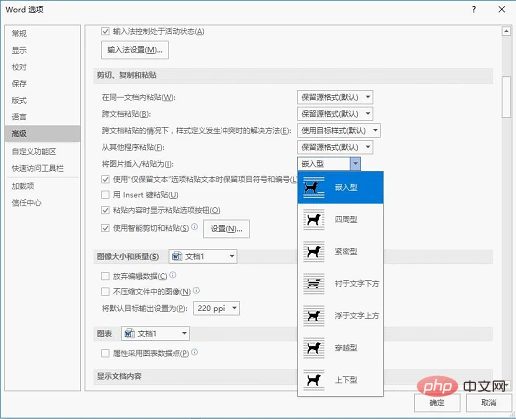
Task: Click the 设置(N)... button
Action: click(x=226, y=229)
